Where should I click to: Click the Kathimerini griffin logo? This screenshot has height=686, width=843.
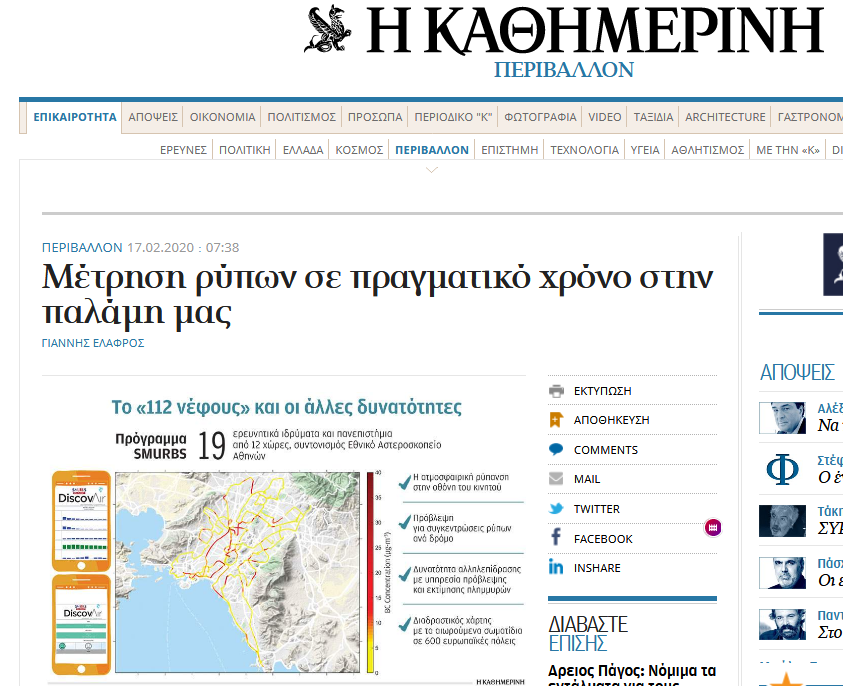[328, 29]
